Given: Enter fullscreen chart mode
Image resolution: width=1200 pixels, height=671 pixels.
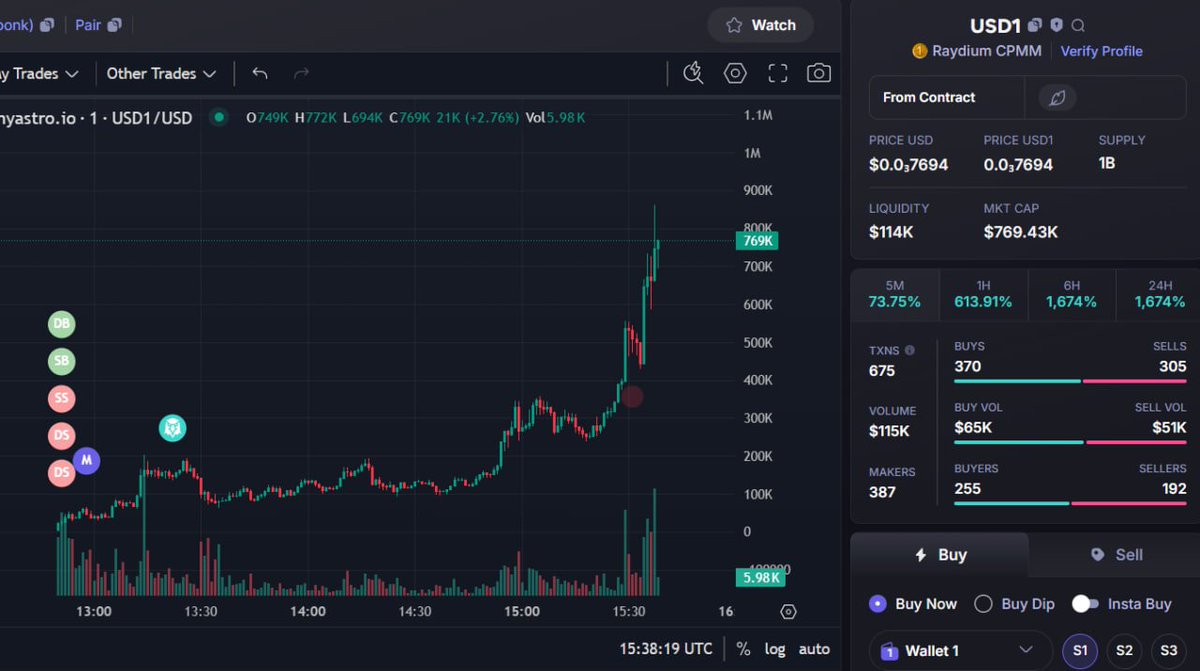Looking at the screenshot, I should tap(778, 73).
